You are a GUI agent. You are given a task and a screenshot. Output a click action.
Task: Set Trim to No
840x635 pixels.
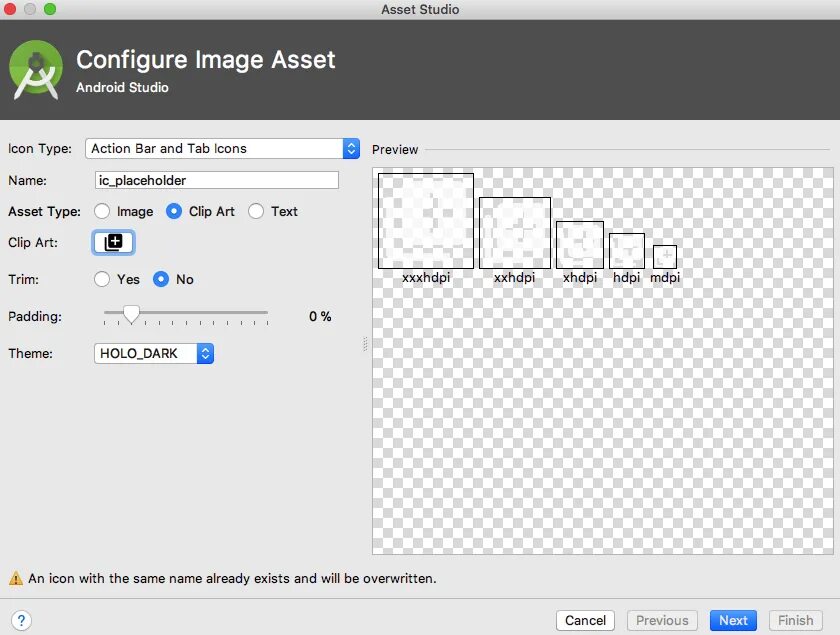[x=161, y=279]
